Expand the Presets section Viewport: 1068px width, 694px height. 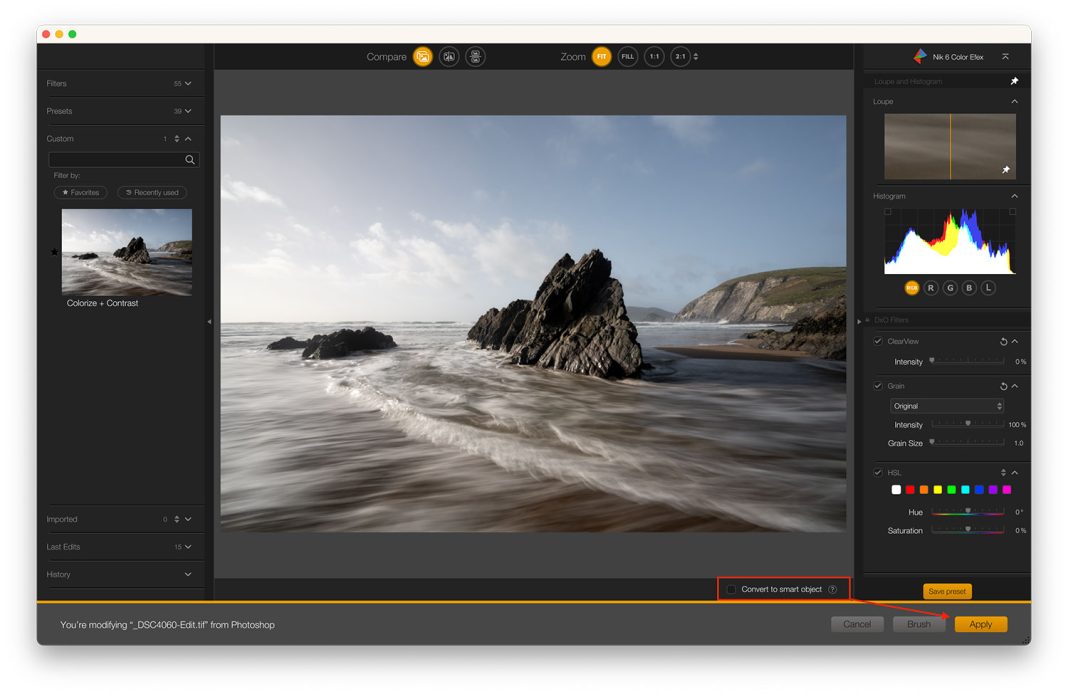coord(188,111)
